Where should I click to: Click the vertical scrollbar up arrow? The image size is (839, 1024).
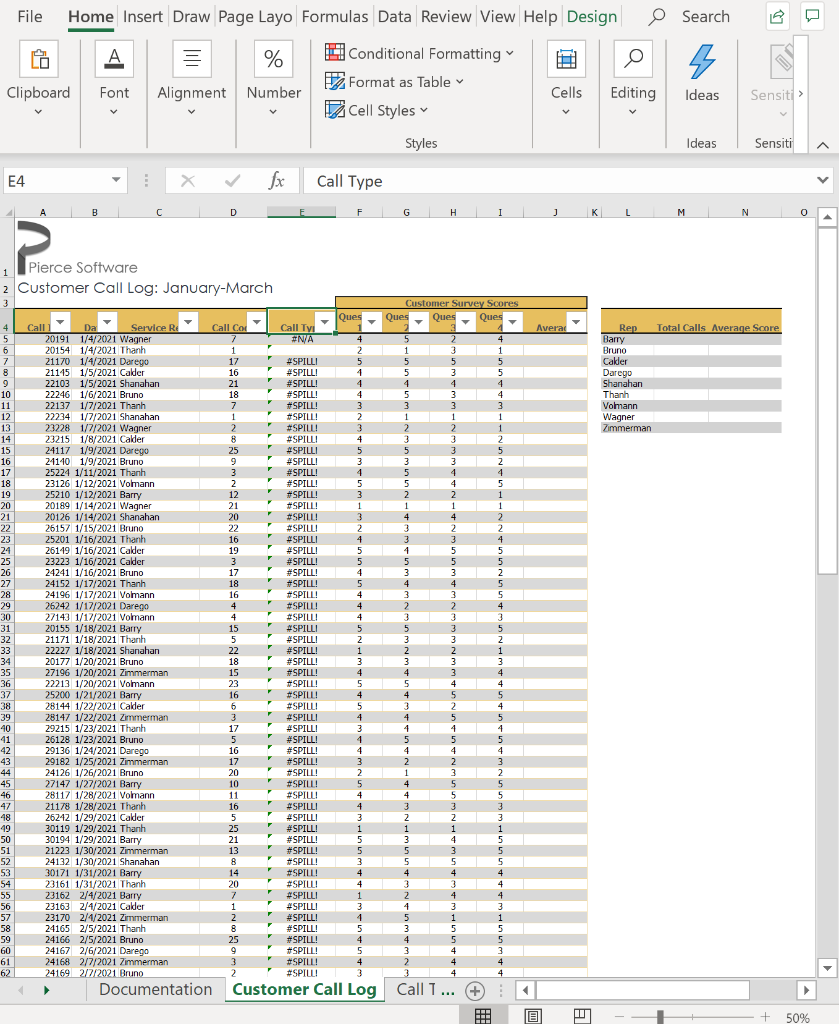(827, 217)
